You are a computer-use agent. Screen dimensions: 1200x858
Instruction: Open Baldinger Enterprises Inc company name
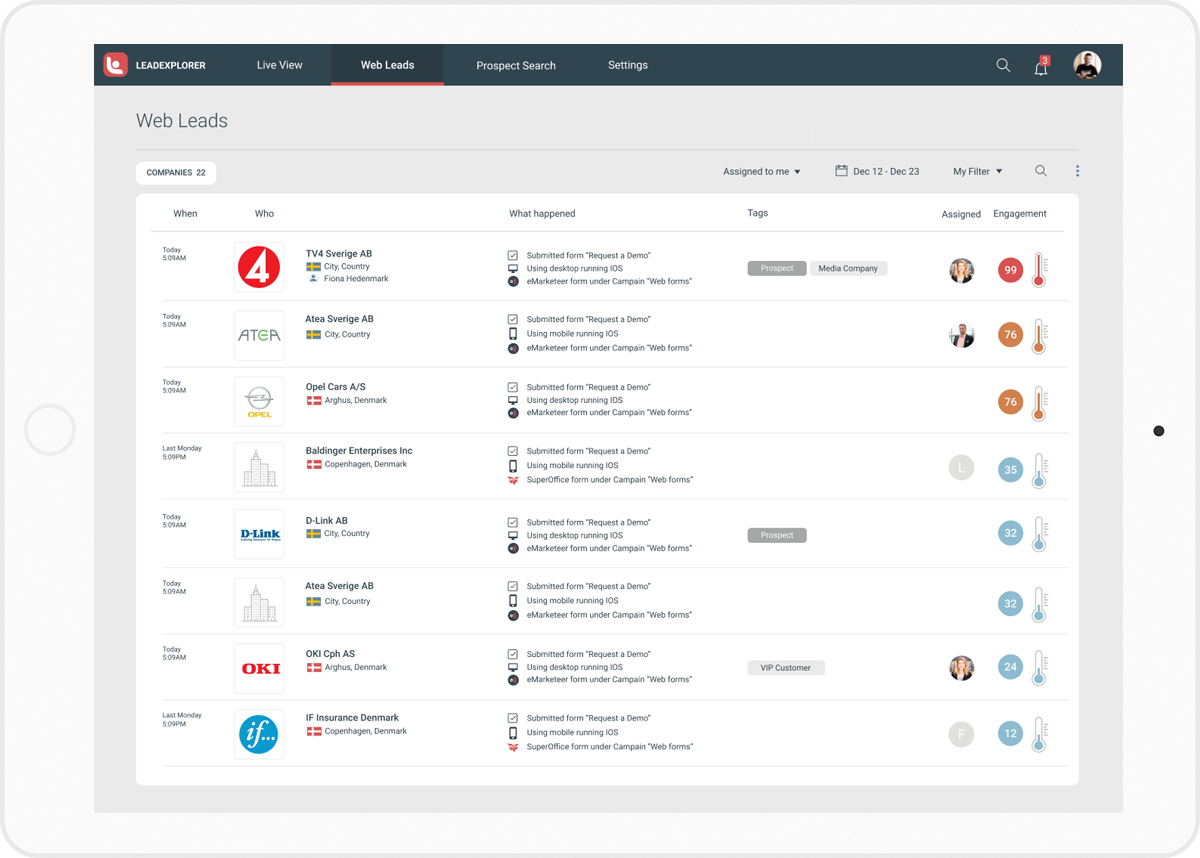pos(359,451)
